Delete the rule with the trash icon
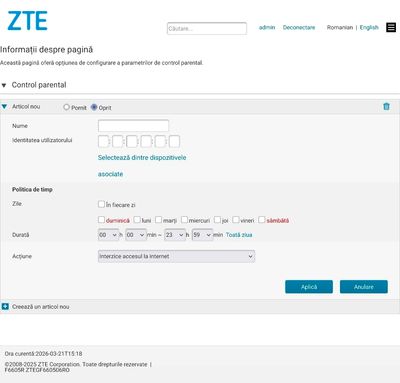 click(x=386, y=107)
